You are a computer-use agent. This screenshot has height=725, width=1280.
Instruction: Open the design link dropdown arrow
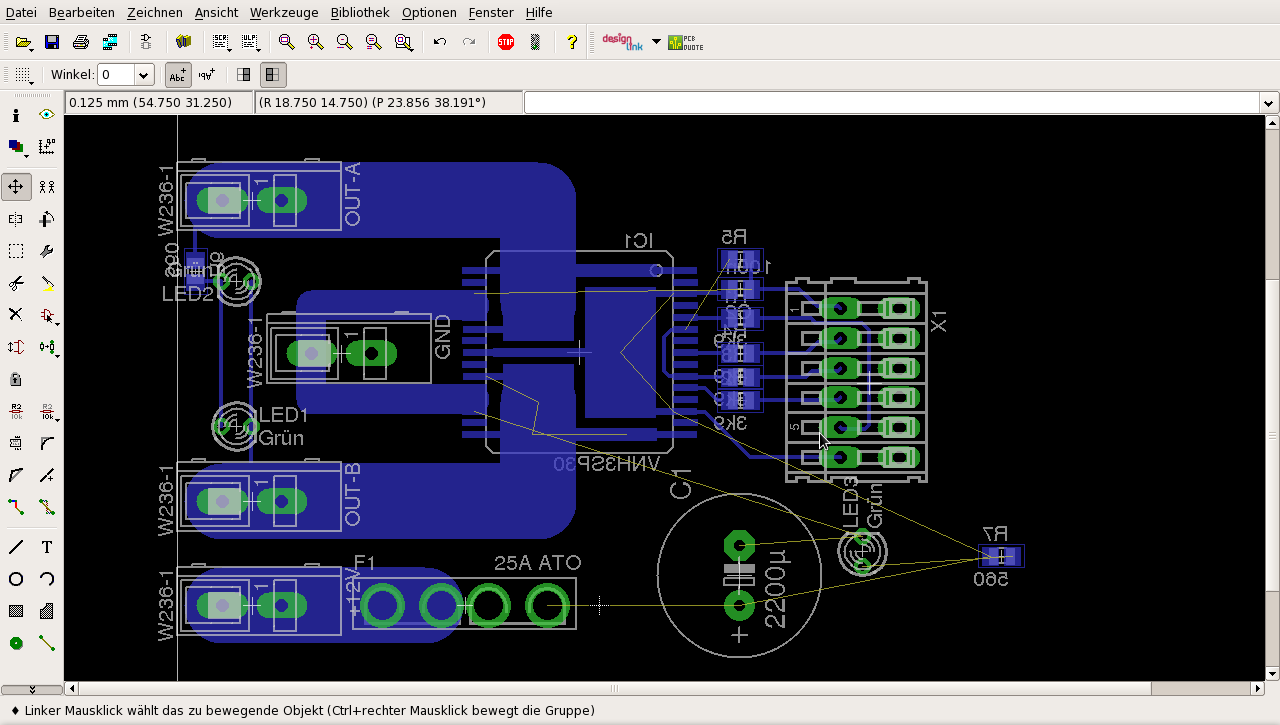655,42
